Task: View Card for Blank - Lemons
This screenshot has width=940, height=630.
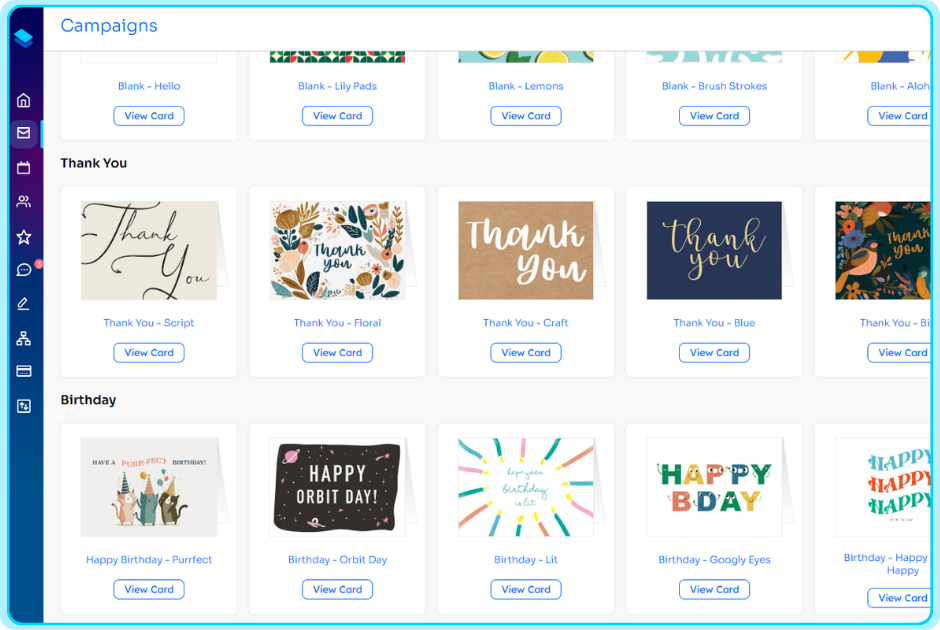Action: (526, 116)
